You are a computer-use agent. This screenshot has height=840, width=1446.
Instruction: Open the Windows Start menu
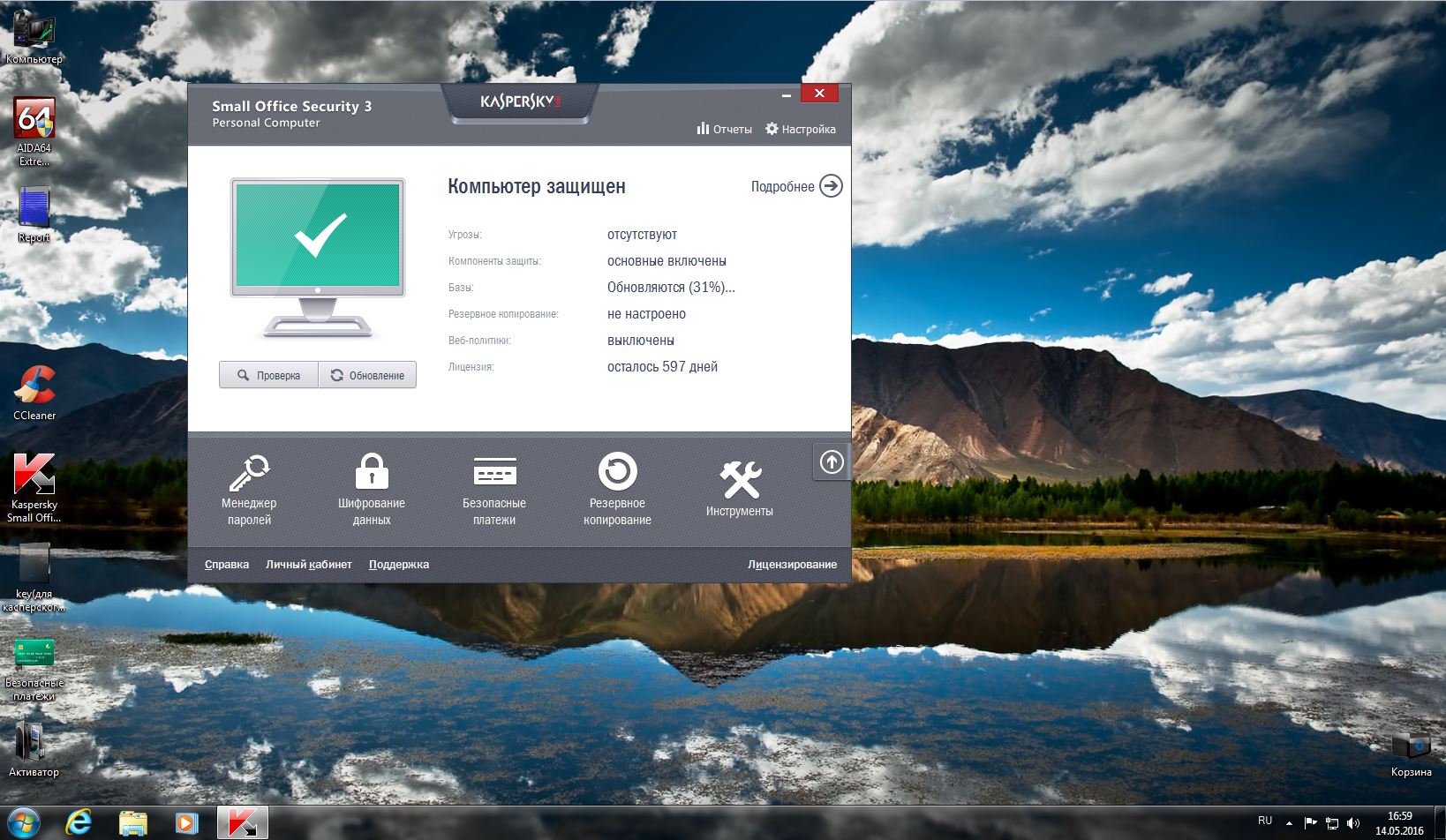tap(24, 822)
